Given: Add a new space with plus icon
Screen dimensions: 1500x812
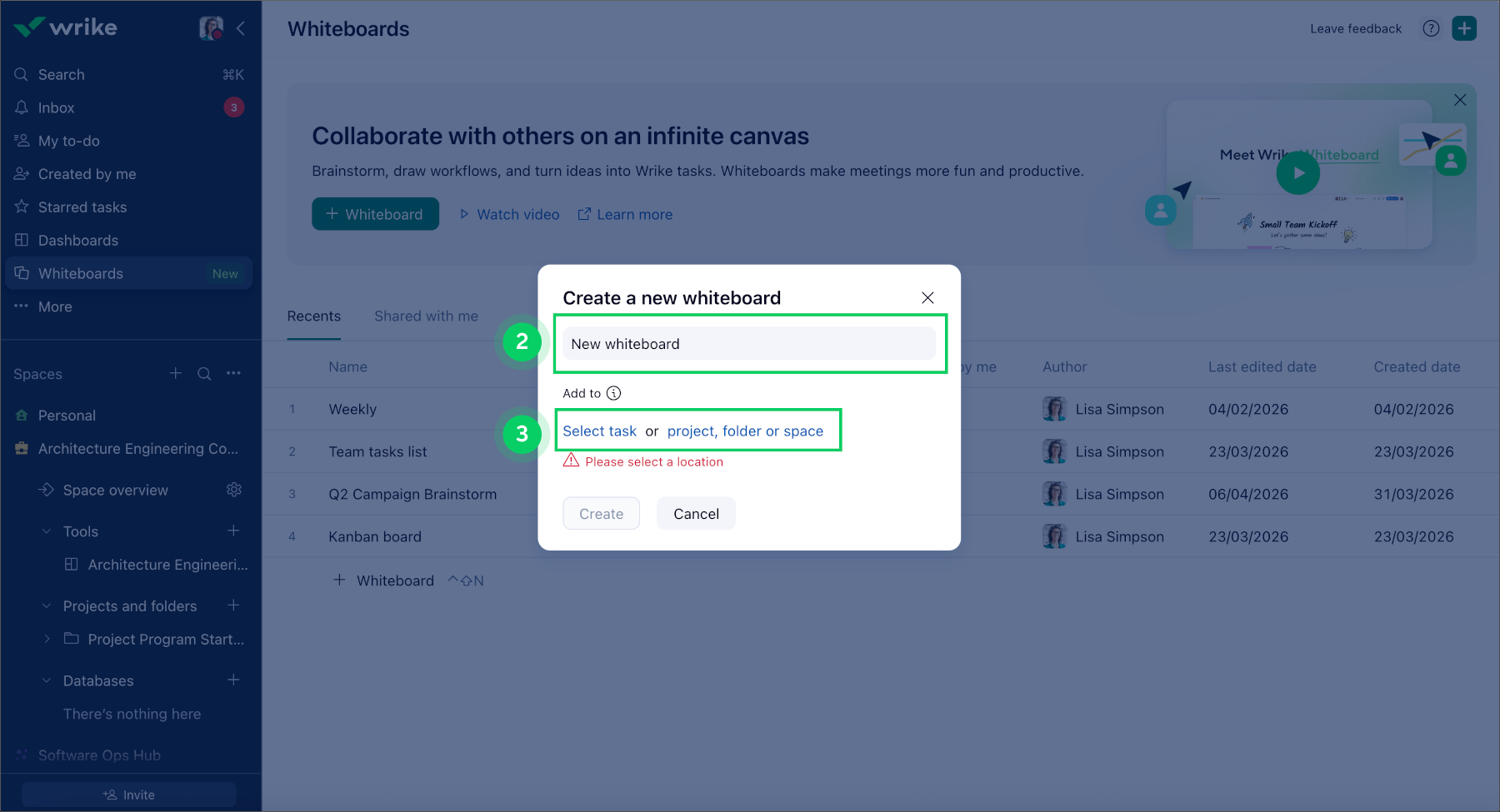Looking at the screenshot, I should [x=176, y=373].
